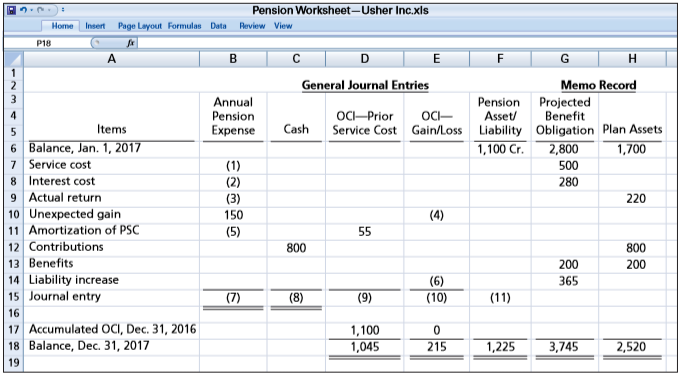The height and width of the screenshot is (376, 680).
Task: Click the OCI—Prior Service Cost heading
Action: point(364,123)
